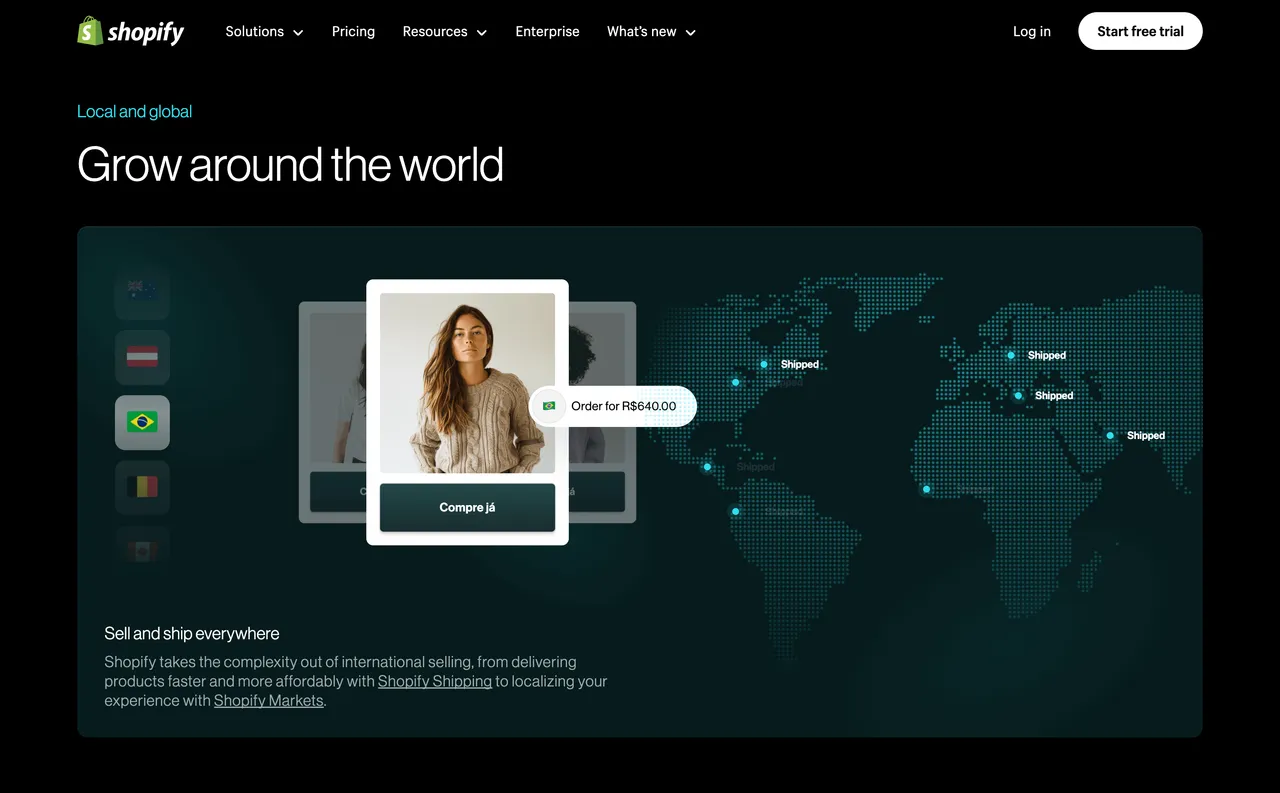Click the cyan dot marker in South America
The image size is (1280, 793).
736,512
